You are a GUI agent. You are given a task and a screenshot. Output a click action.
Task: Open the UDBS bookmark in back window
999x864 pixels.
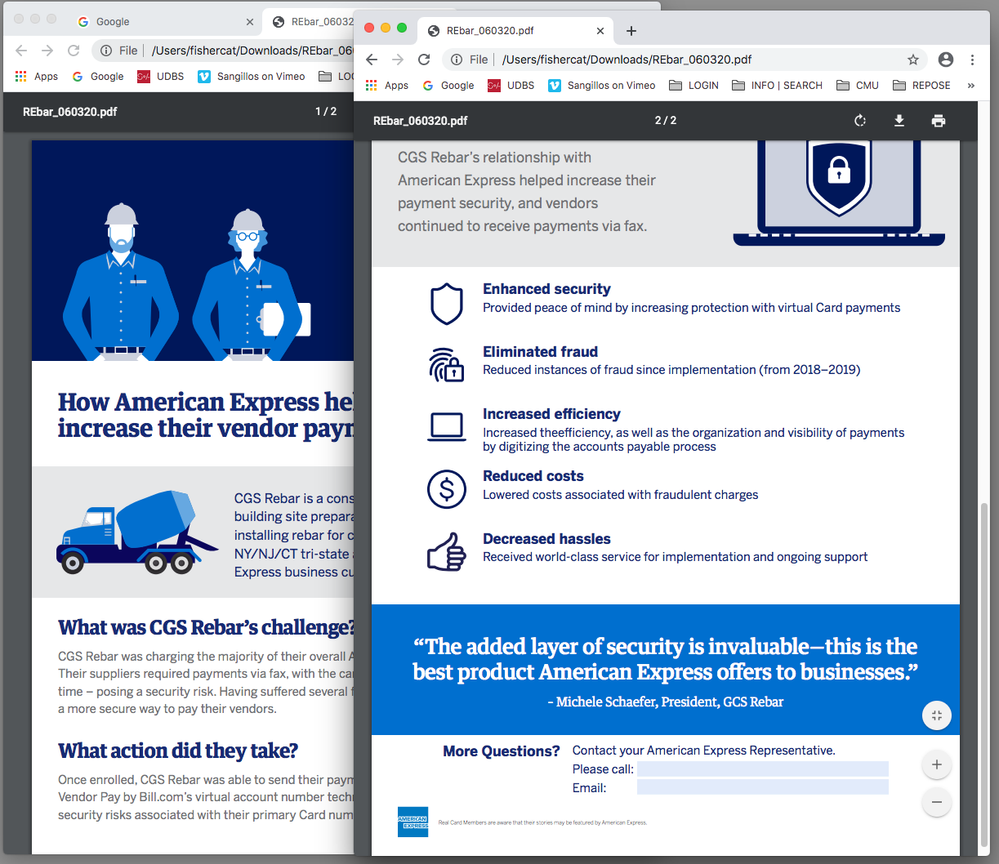click(x=161, y=76)
